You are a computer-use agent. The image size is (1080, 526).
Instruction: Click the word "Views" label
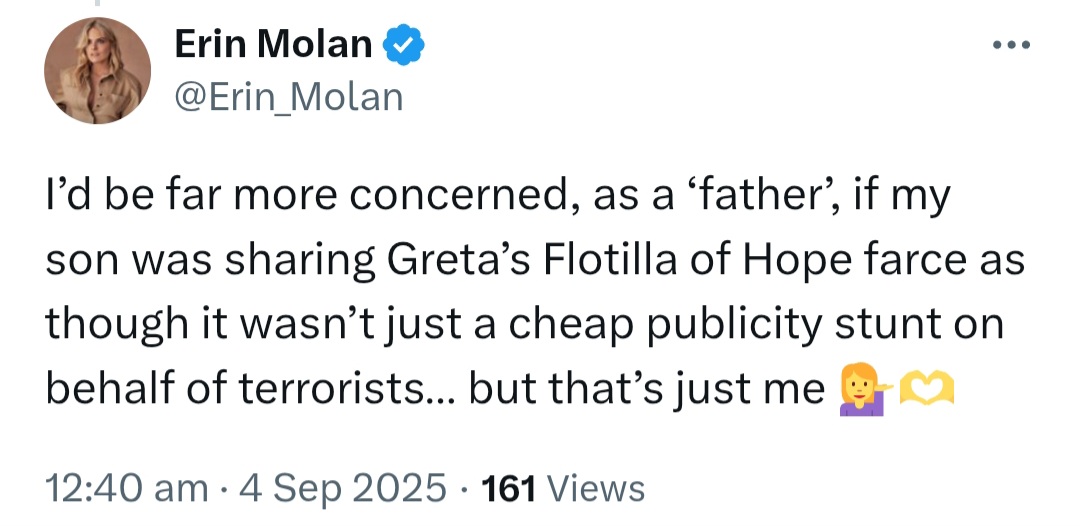(597, 488)
